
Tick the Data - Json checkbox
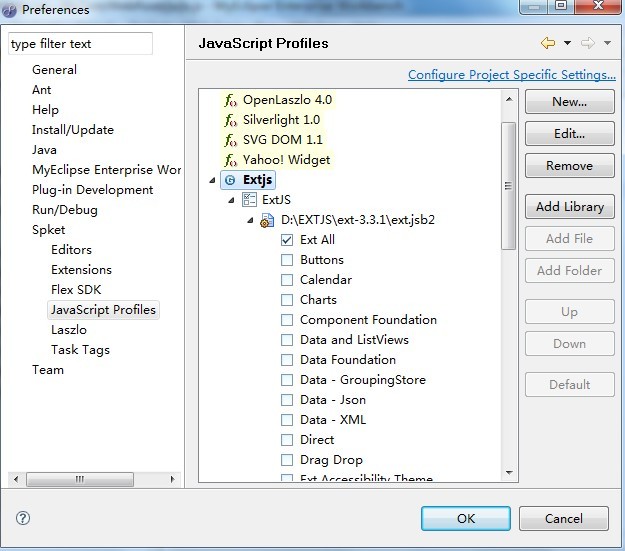click(287, 400)
